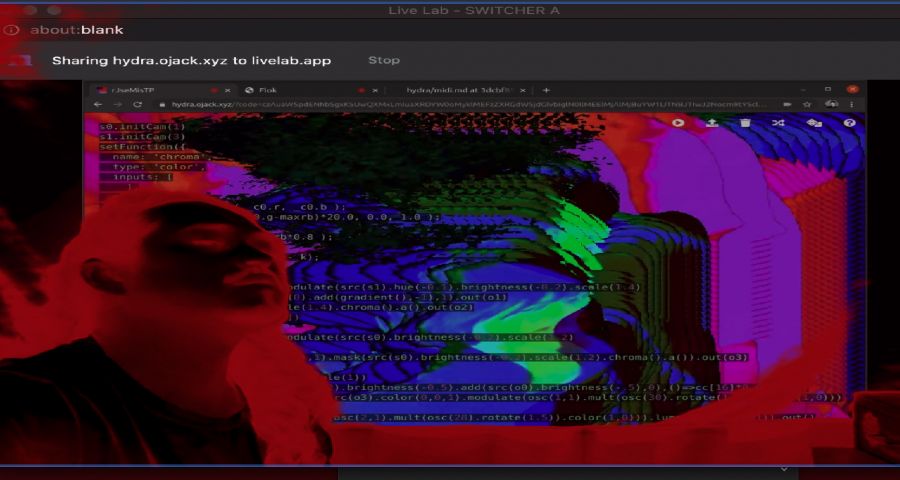Open the browser profile icon
This screenshot has height=480, width=900.
click(831, 104)
